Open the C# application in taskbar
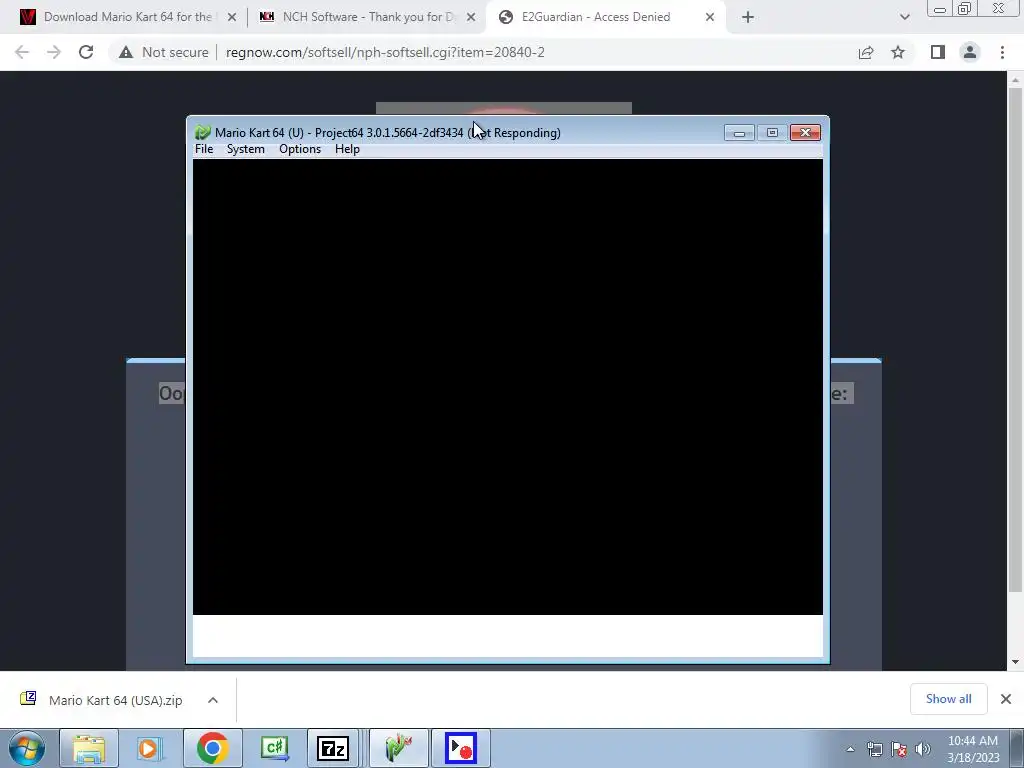 click(x=274, y=748)
